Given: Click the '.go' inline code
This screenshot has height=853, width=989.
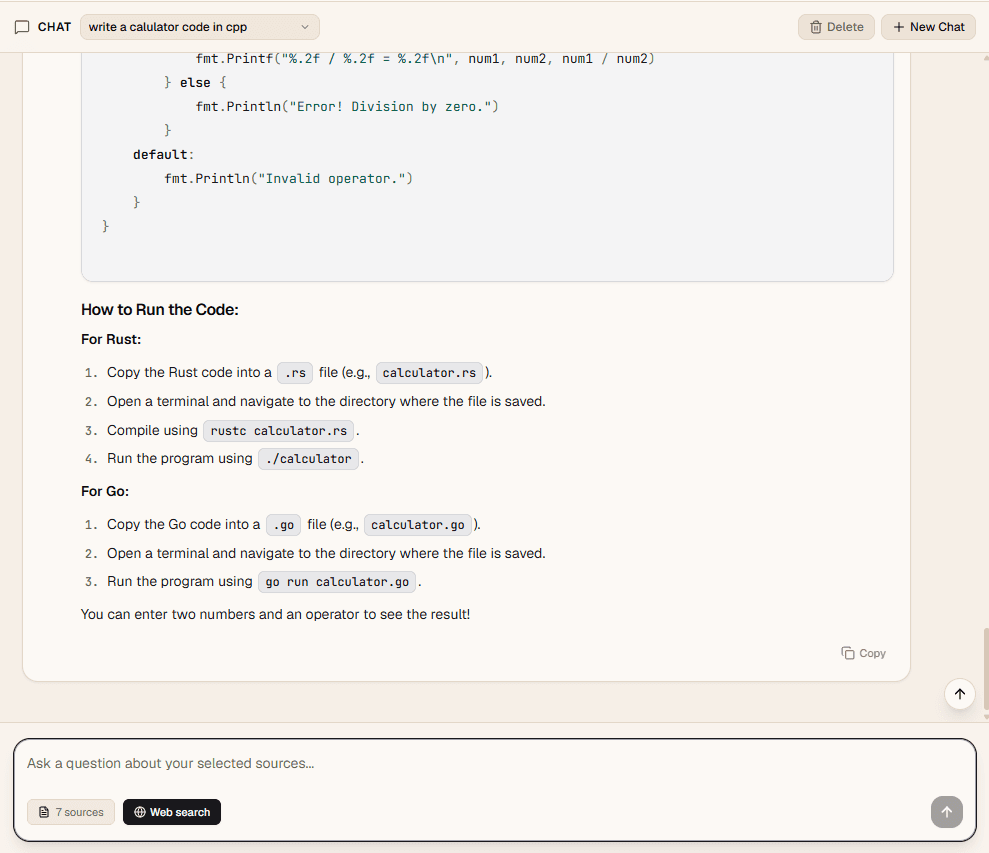Looking at the screenshot, I should coord(283,525).
